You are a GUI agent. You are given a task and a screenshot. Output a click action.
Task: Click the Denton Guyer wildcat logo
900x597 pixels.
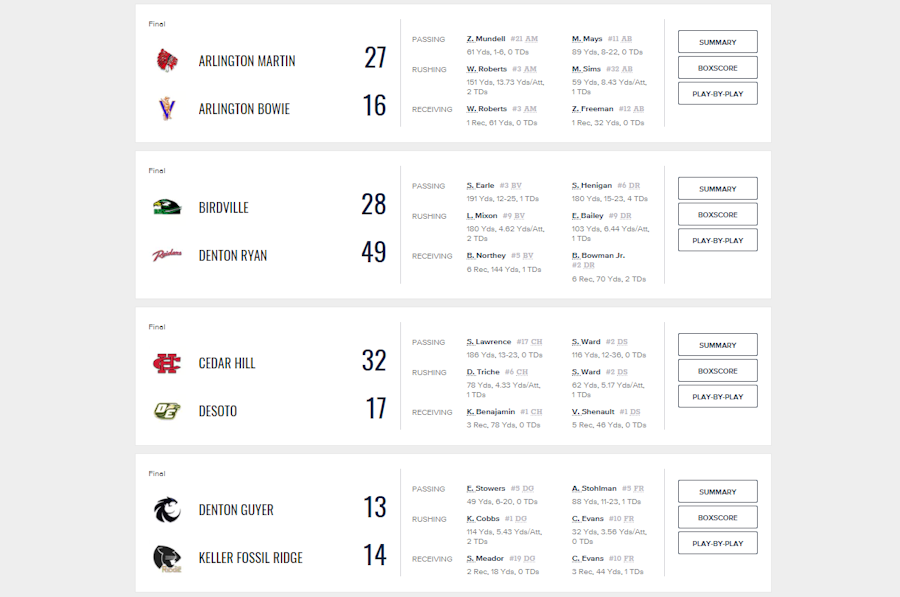[166, 510]
